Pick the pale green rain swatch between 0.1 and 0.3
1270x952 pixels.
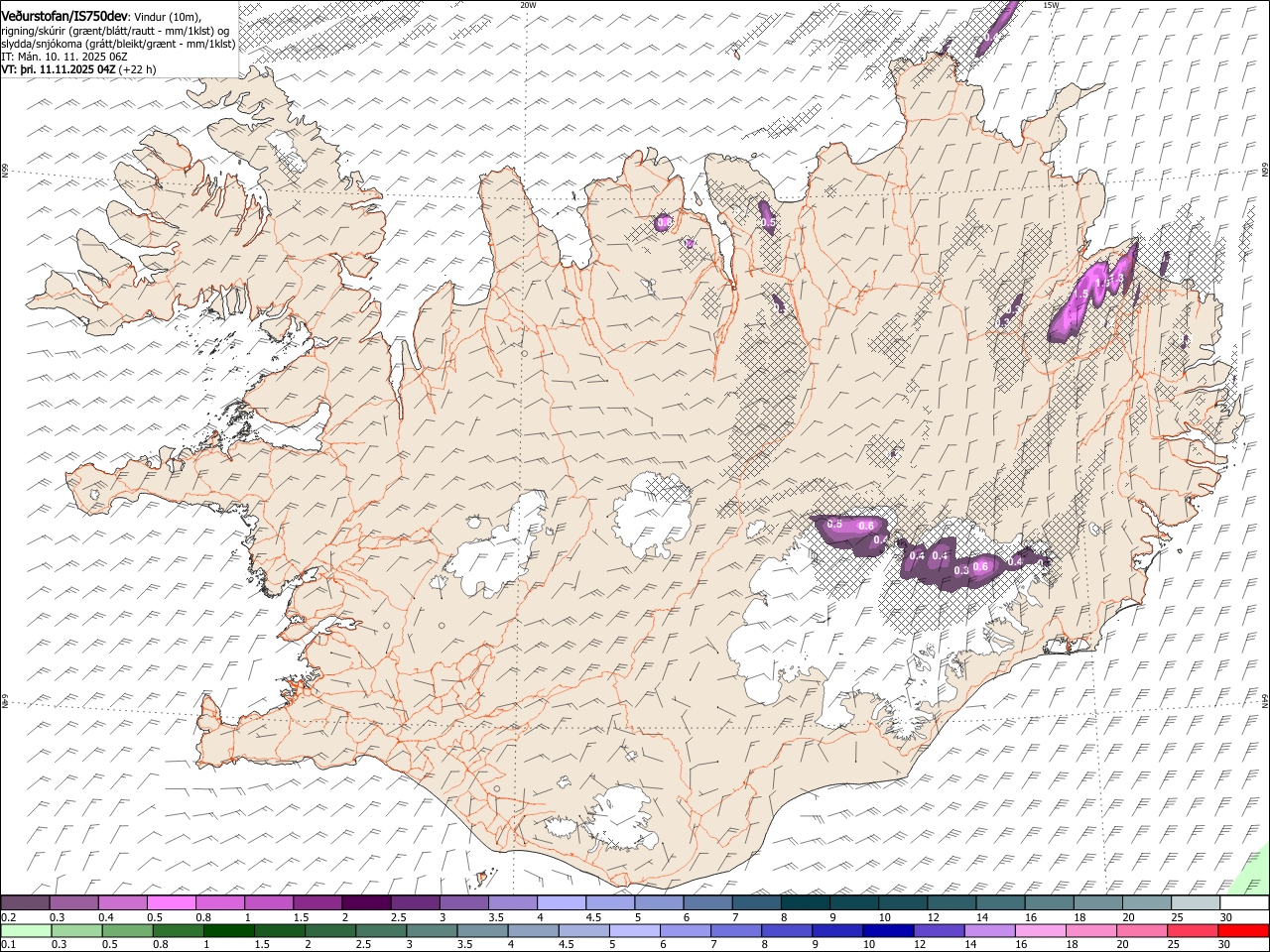tap(27, 930)
